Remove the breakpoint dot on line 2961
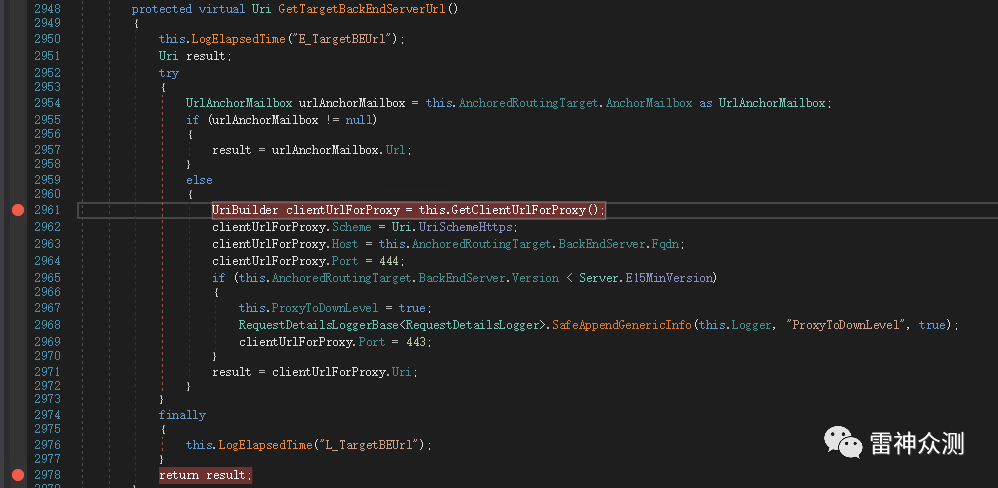Viewport: 998px width, 488px height. point(18,210)
